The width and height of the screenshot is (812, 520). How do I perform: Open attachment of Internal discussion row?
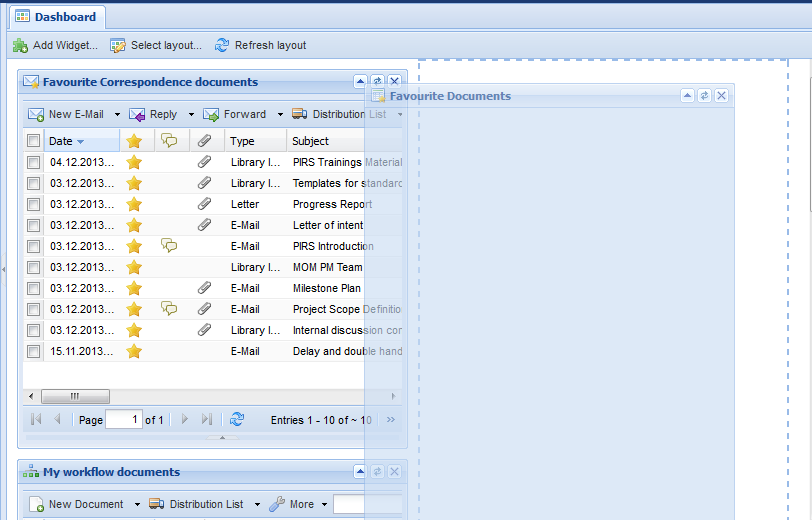pyautogui.click(x=205, y=330)
